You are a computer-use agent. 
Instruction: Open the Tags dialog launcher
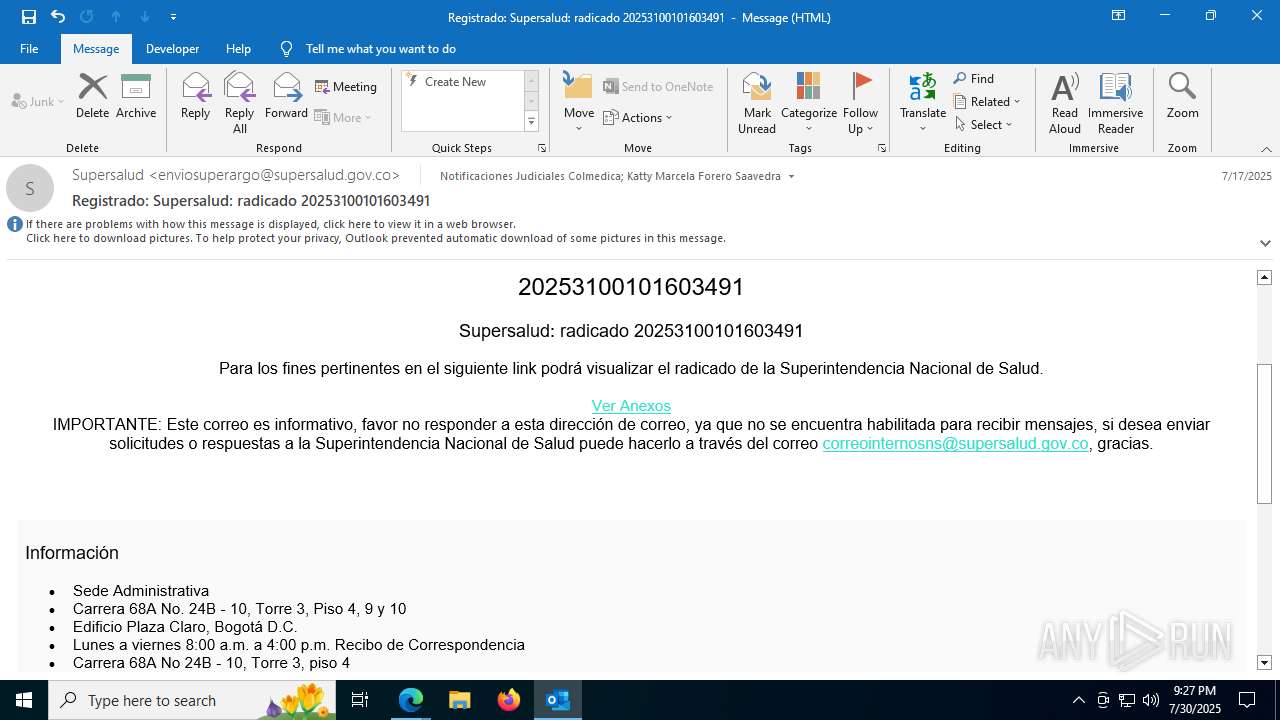[x=882, y=148]
